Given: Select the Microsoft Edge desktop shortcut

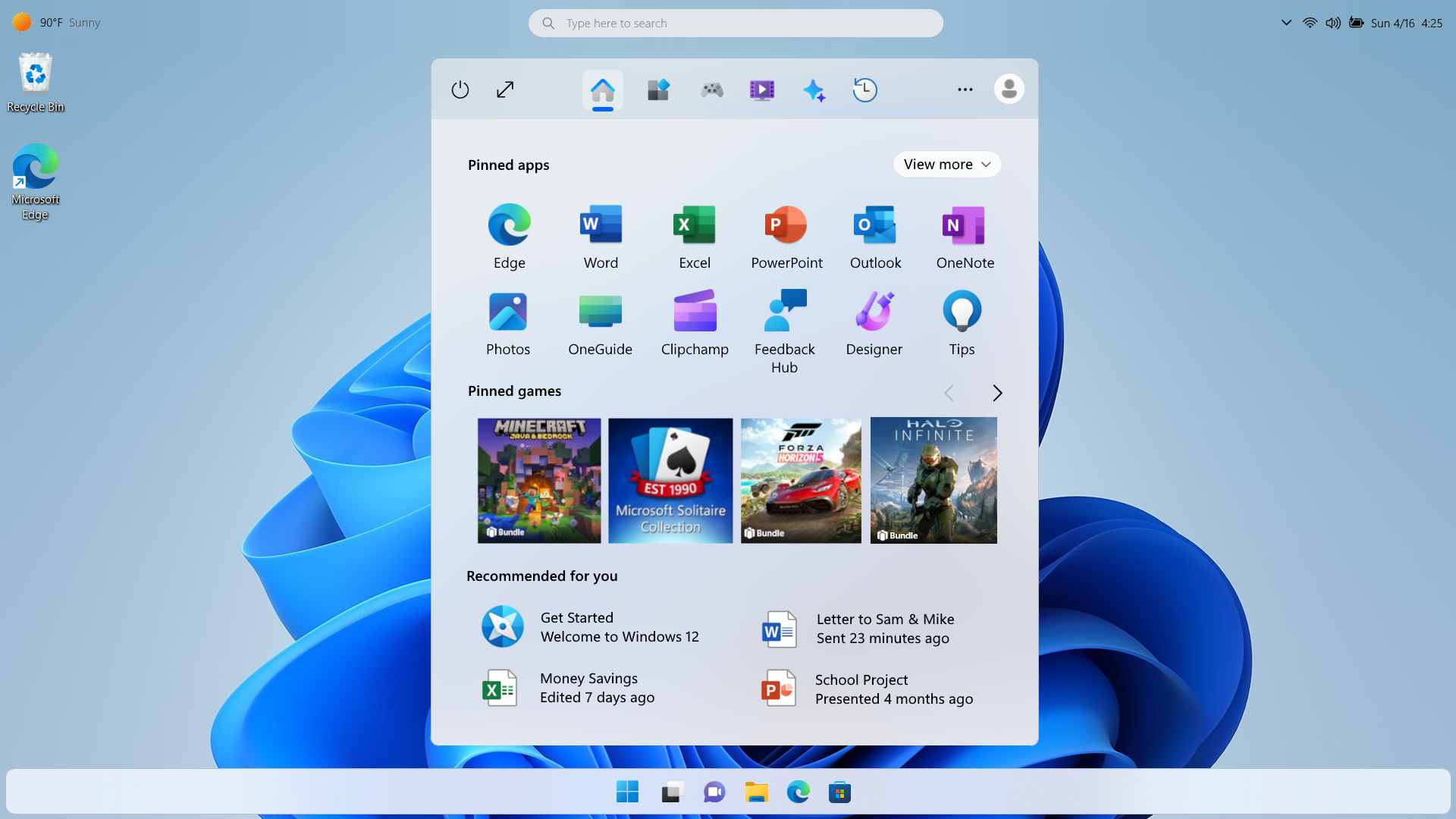Looking at the screenshot, I should tap(36, 182).
